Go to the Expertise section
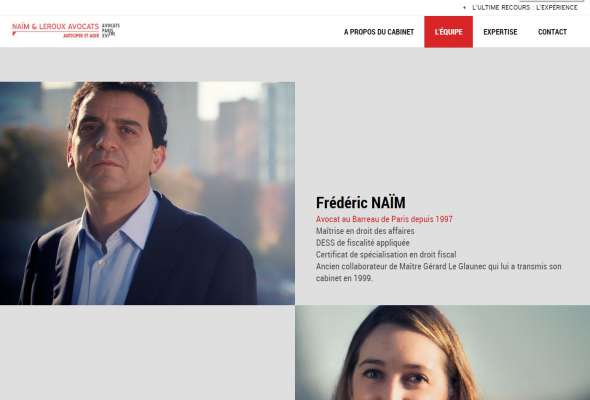 500,32
